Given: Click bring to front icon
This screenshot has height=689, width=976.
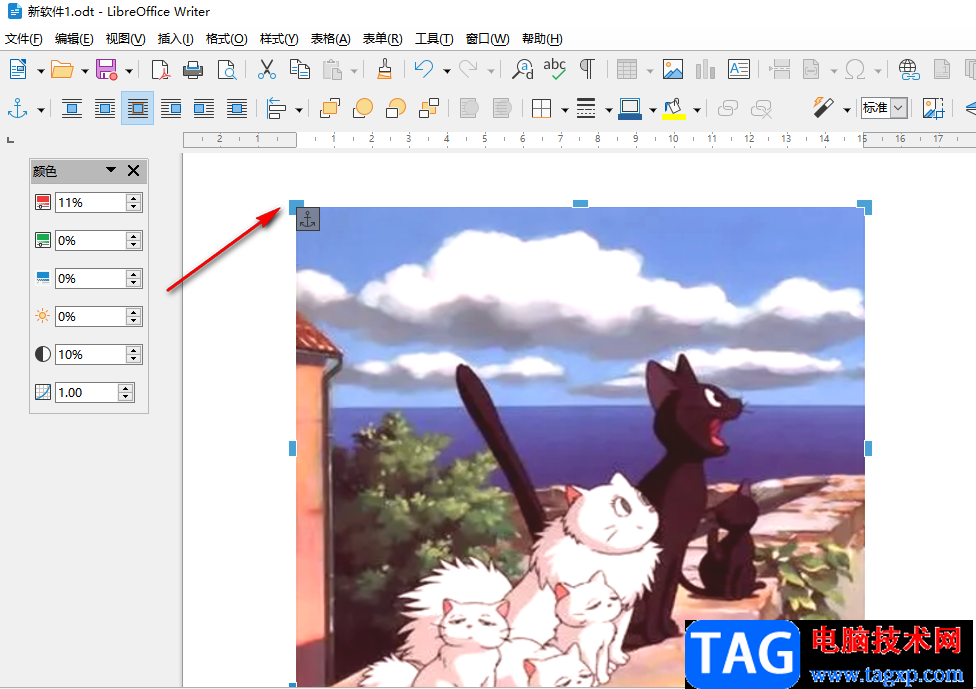Looking at the screenshot, I should pos(330,110).
